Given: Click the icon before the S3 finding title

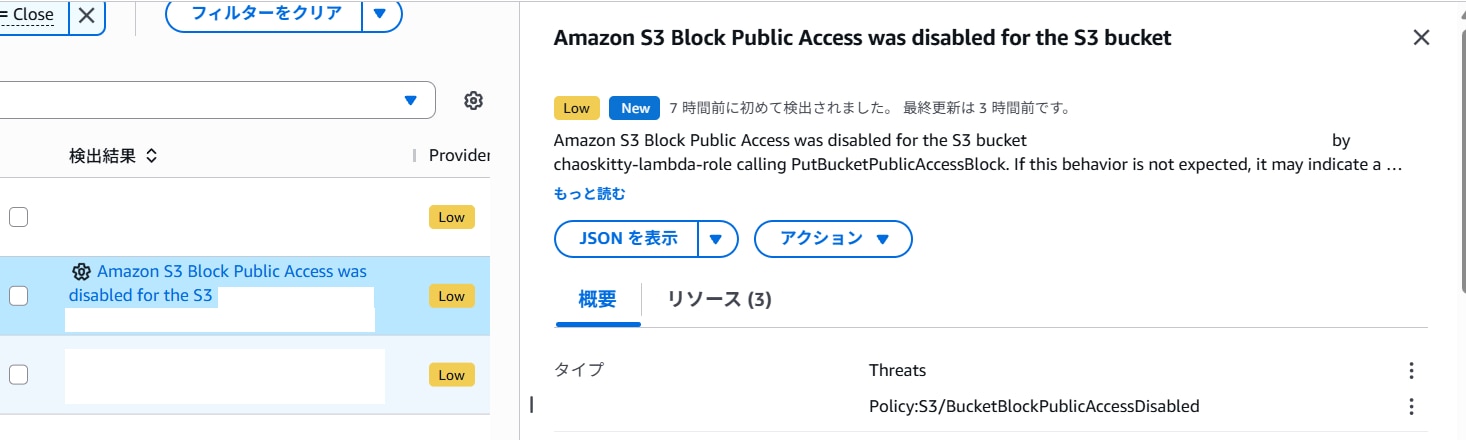Looking at the screenshot, I should click(82, 271).
